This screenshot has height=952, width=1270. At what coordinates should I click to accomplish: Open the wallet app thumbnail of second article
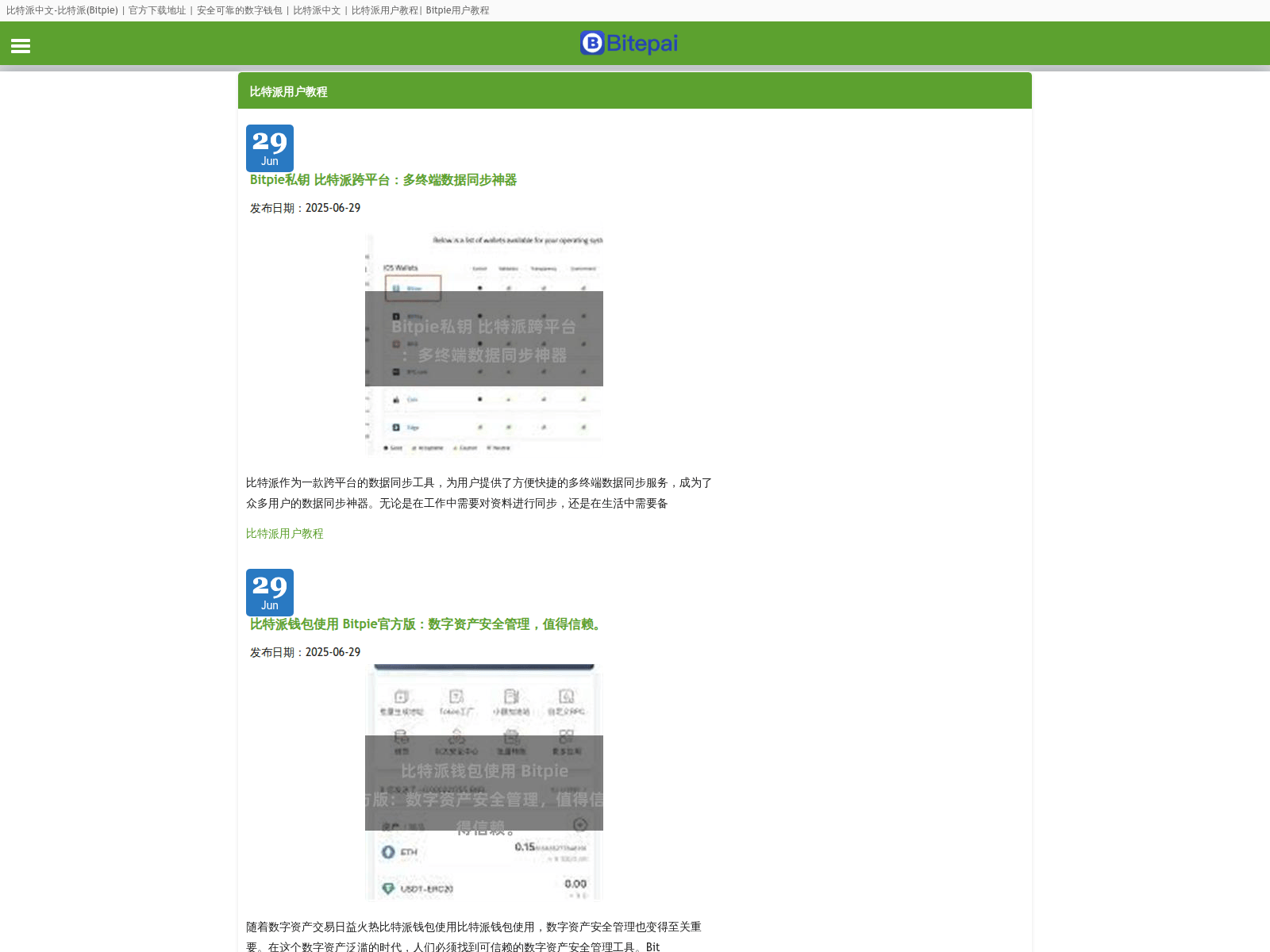pyautogui.click(x=484, y=783)
